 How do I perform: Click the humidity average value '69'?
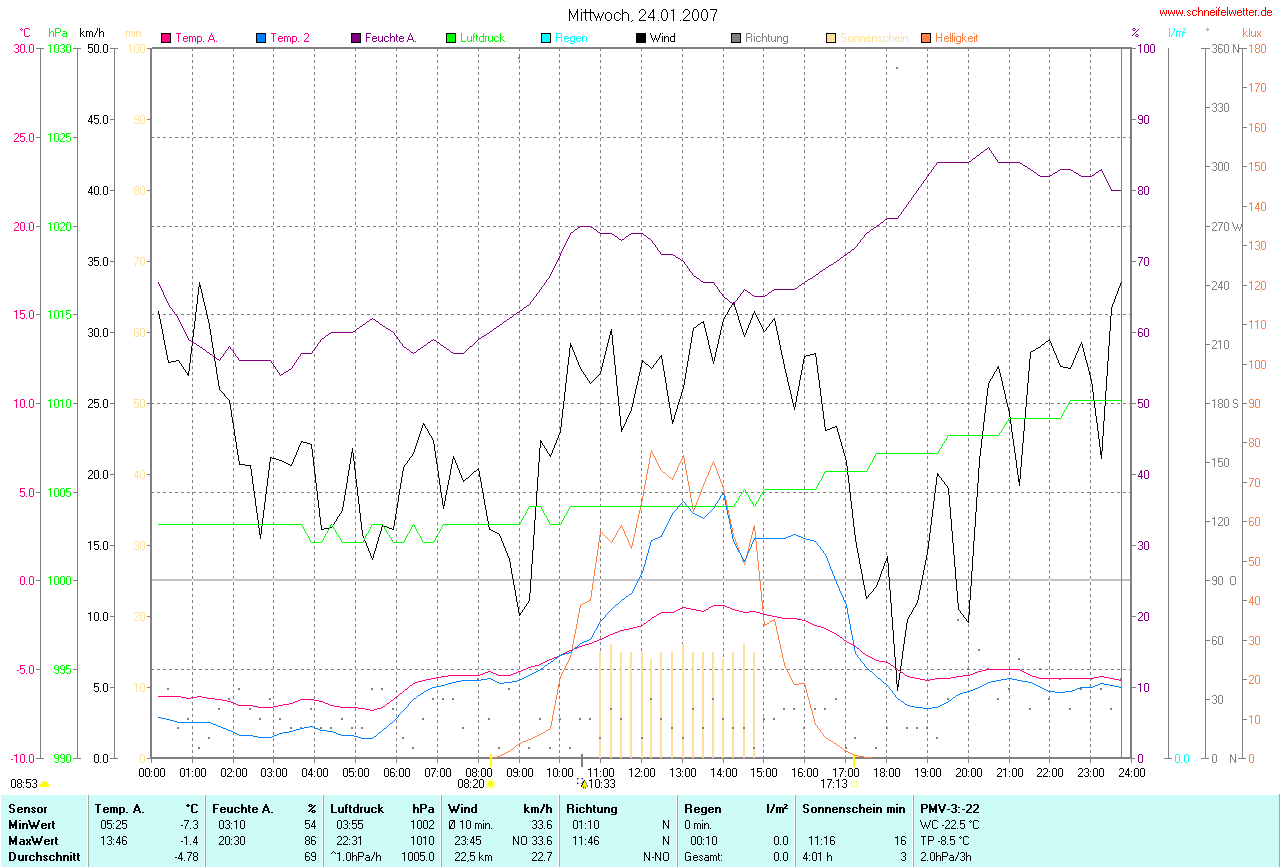(x=311, y=856)
